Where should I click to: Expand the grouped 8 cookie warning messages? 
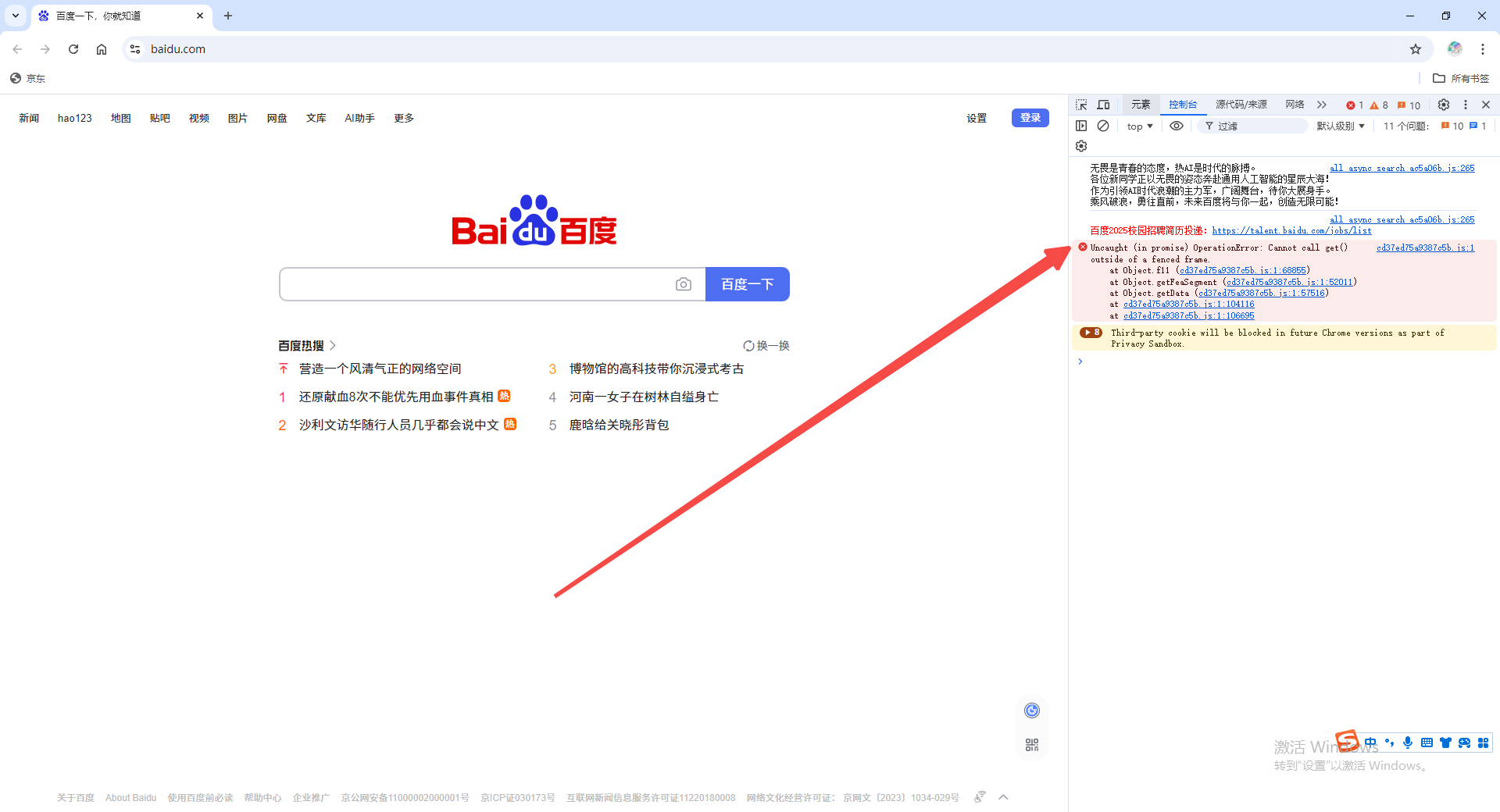(1091, 333)
